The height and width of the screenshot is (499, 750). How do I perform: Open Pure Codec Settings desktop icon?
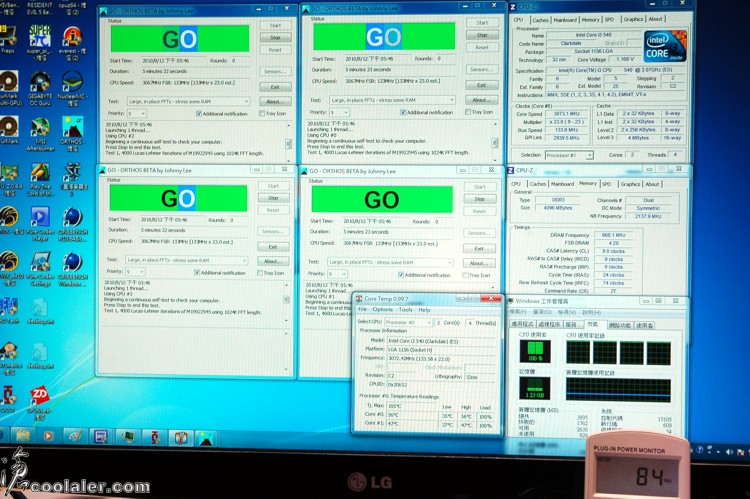point(40,268)
